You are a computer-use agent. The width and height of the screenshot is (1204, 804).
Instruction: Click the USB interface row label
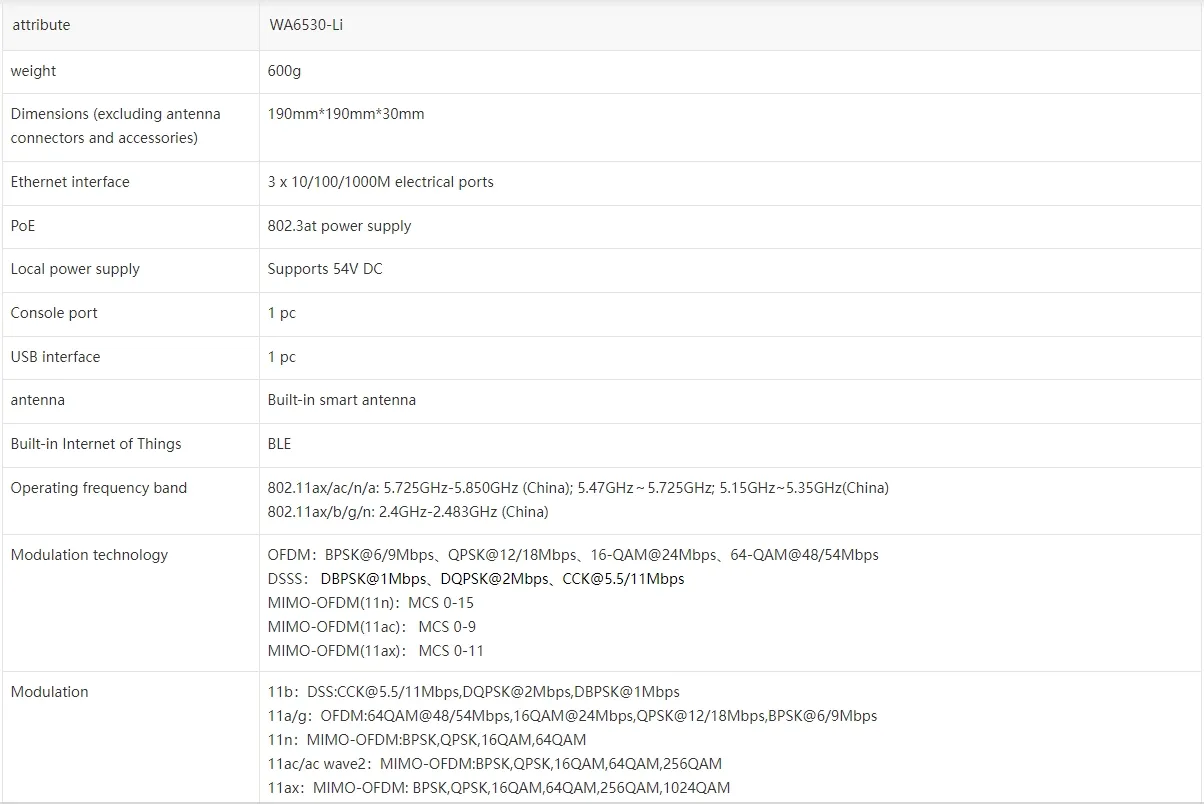click(x=55, y=357)
